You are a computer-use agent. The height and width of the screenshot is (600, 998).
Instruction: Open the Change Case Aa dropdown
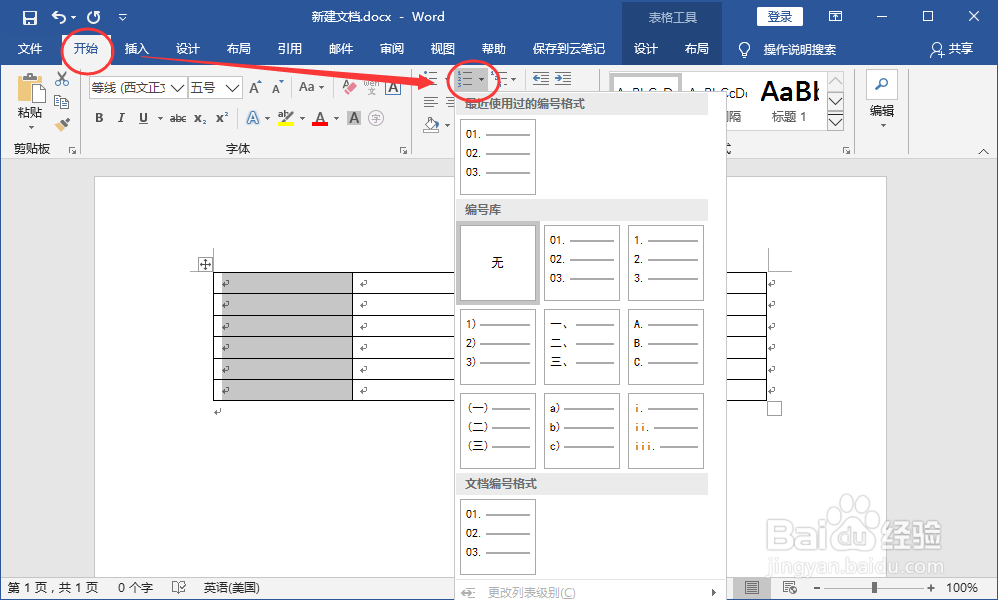pyautogui.click(x=311, y=87)
